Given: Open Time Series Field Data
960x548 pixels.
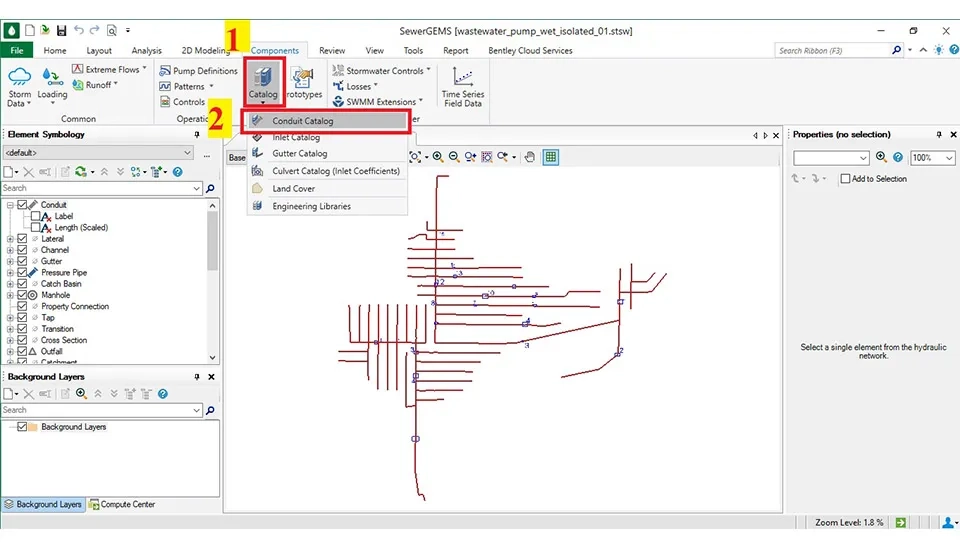Looking at the screenshot, I should click(x=462, y=86).
